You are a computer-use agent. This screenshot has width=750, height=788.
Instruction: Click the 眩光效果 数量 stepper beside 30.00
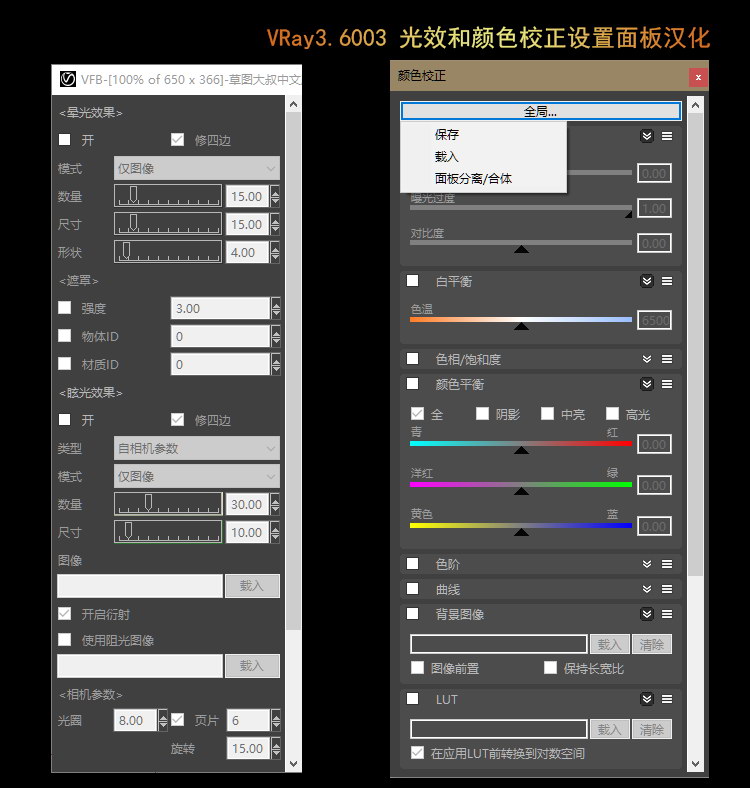point(275,504)
